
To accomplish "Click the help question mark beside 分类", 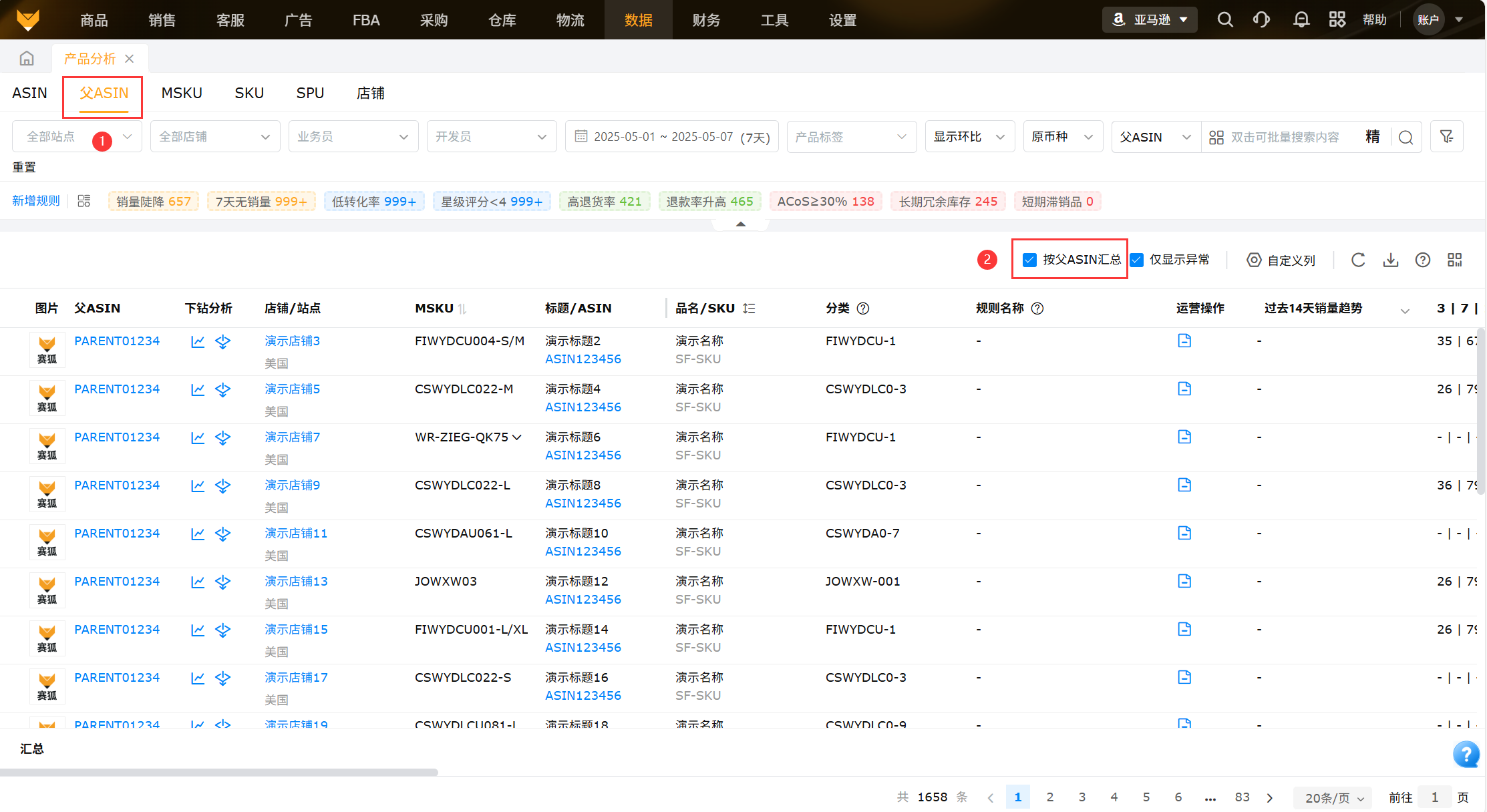I will (863, 309).
